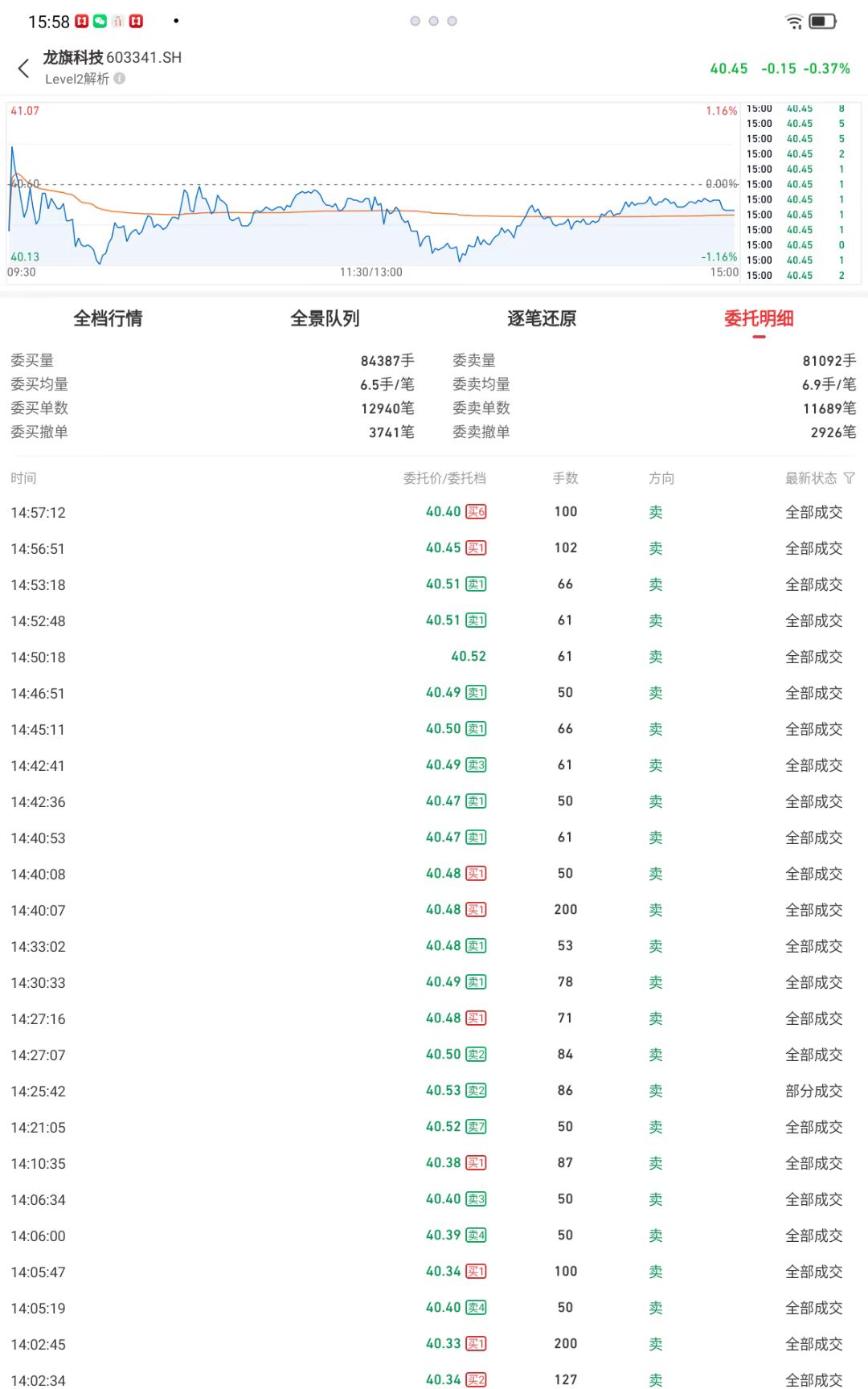Image resolution: width=868 pixels, height=1389 pixels.
Task: Select the 14:57:12 order row time
Action: (38, 512)
